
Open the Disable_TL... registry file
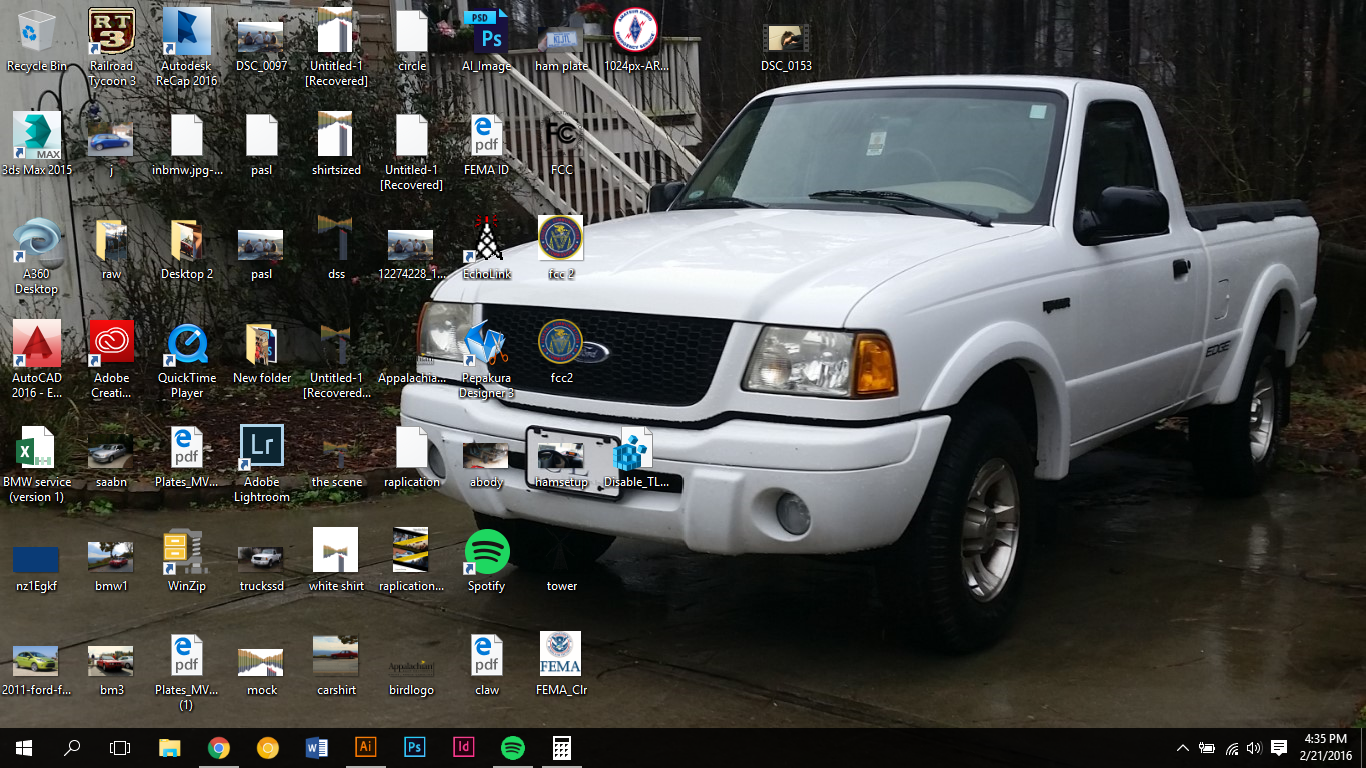(x=637, y=458)
